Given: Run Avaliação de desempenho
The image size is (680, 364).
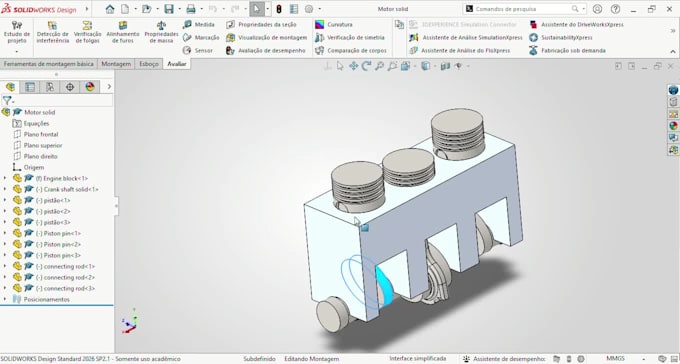Looking at the screenshot, I should click(x=266, y=50).
